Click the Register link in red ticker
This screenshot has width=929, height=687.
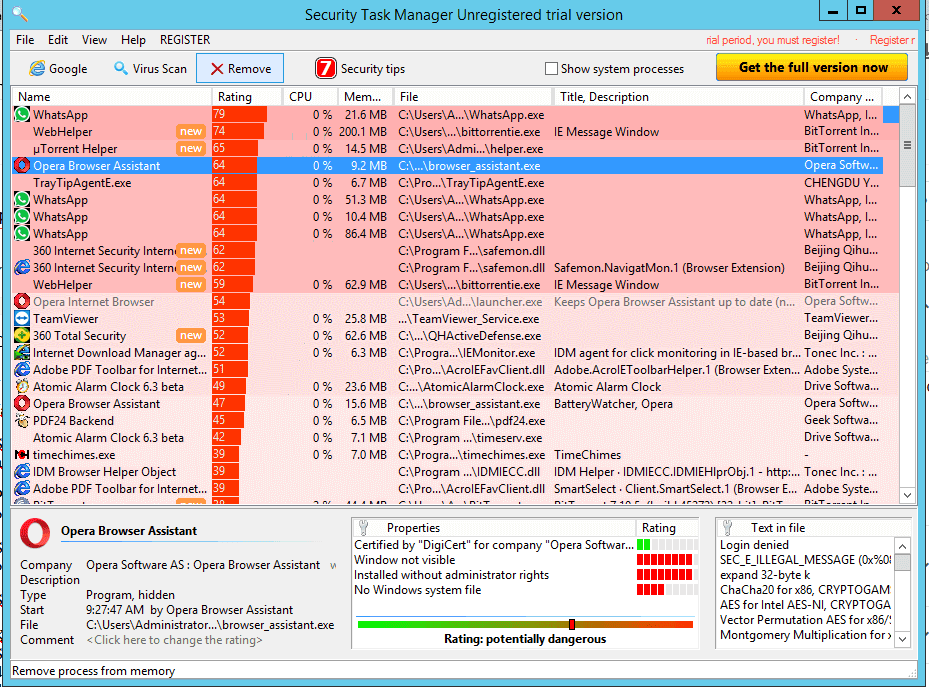[x=890, y=40]
